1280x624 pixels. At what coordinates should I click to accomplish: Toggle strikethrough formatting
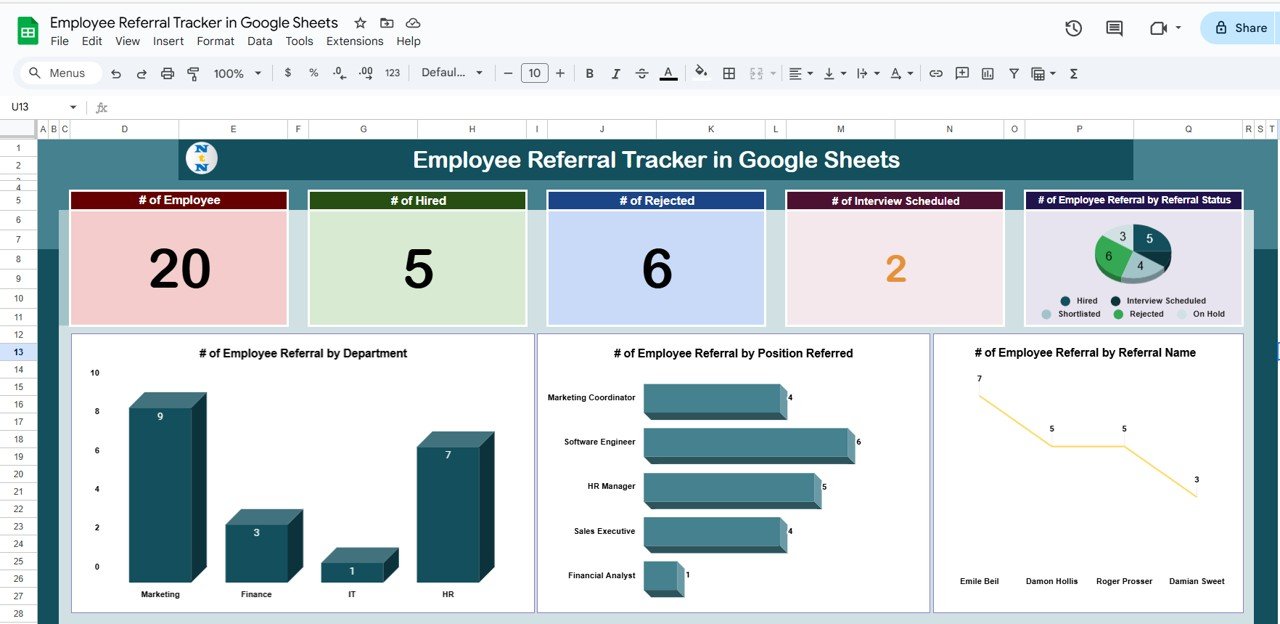point(642,74)
